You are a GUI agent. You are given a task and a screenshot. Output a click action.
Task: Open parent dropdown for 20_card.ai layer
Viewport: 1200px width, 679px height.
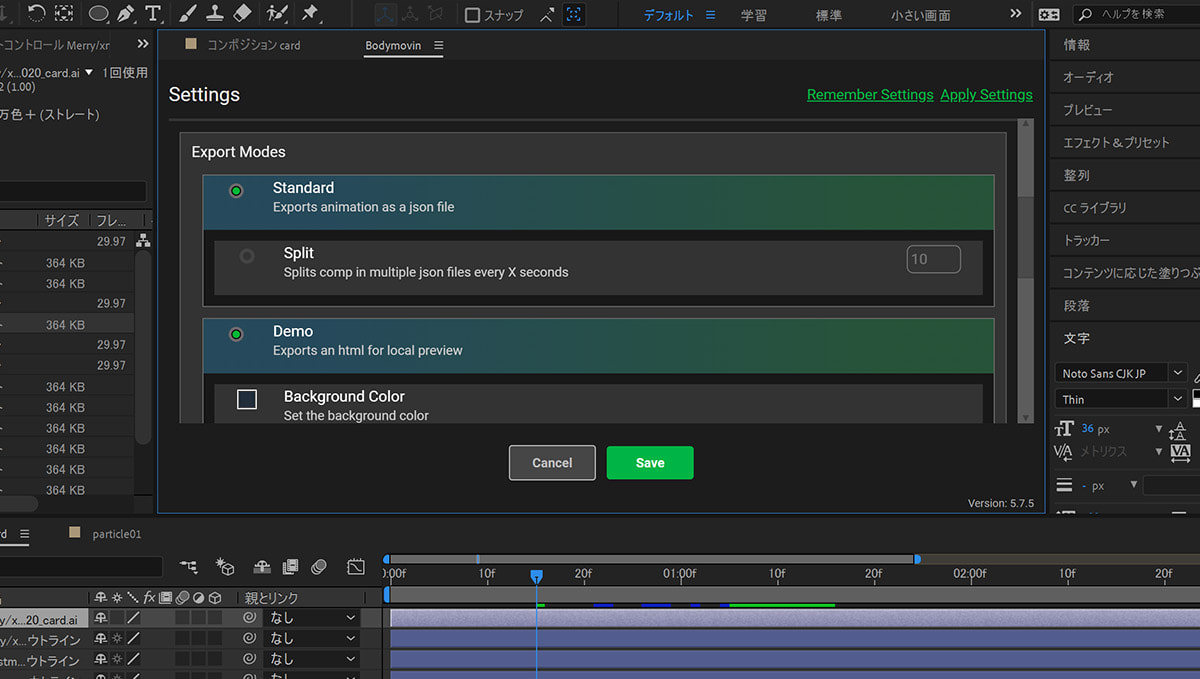tap(311, 618)
